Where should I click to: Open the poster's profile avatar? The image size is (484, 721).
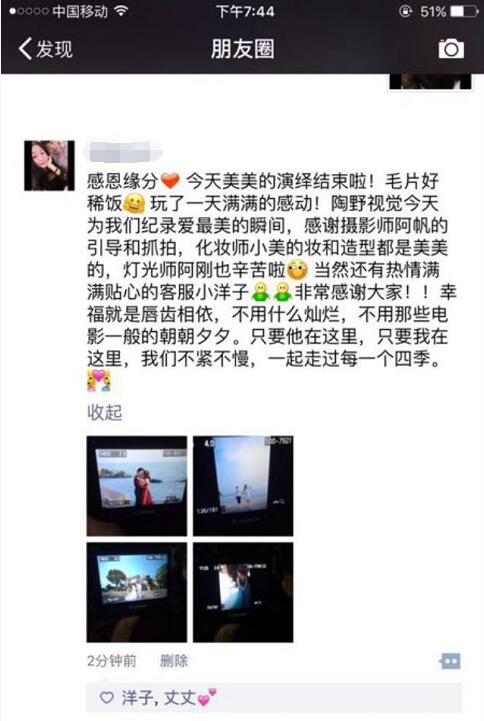point(49,165)
